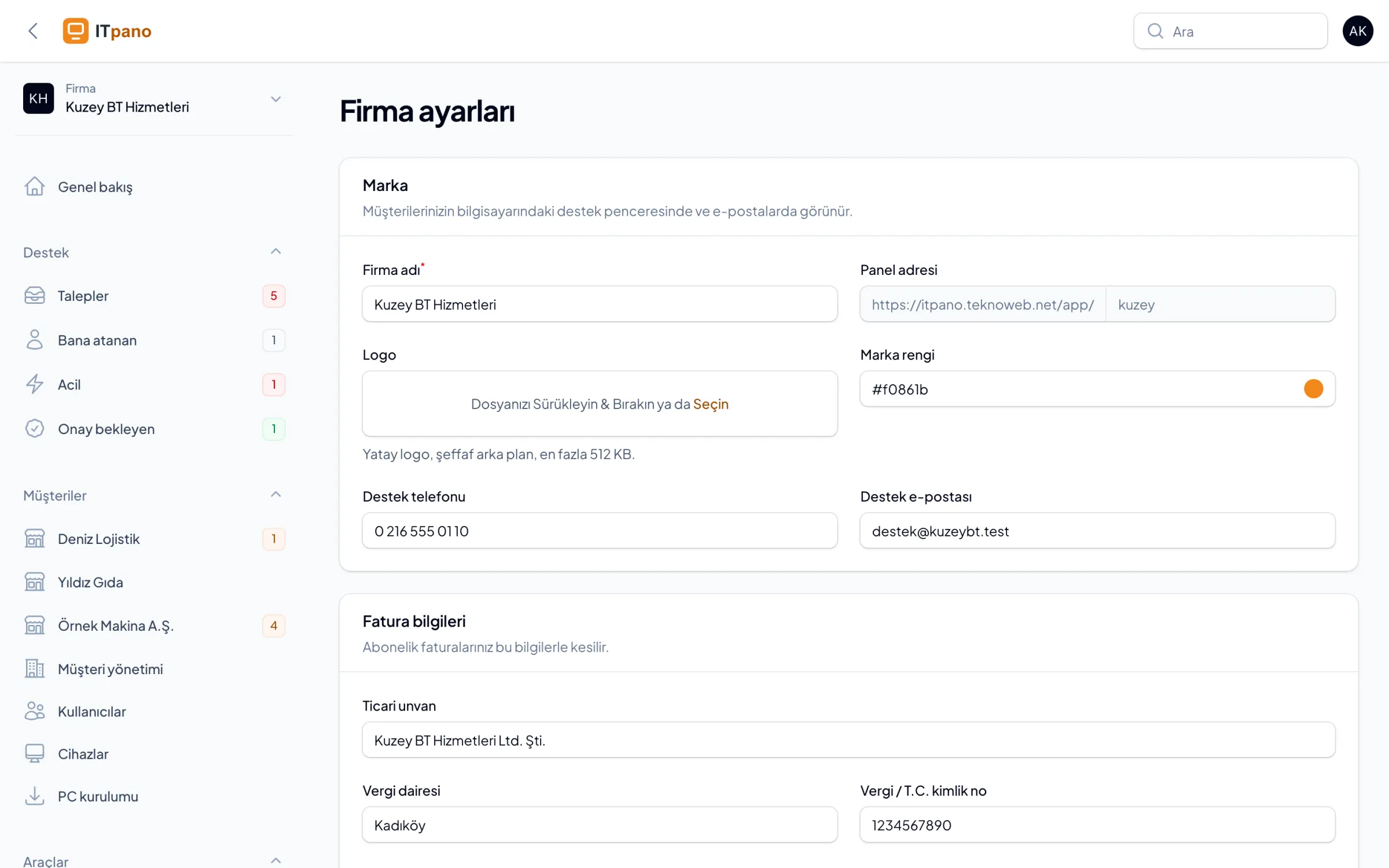The image size is (1389, 868).
Task: Click the Destek e-postası field
Action: [1097, 531]
